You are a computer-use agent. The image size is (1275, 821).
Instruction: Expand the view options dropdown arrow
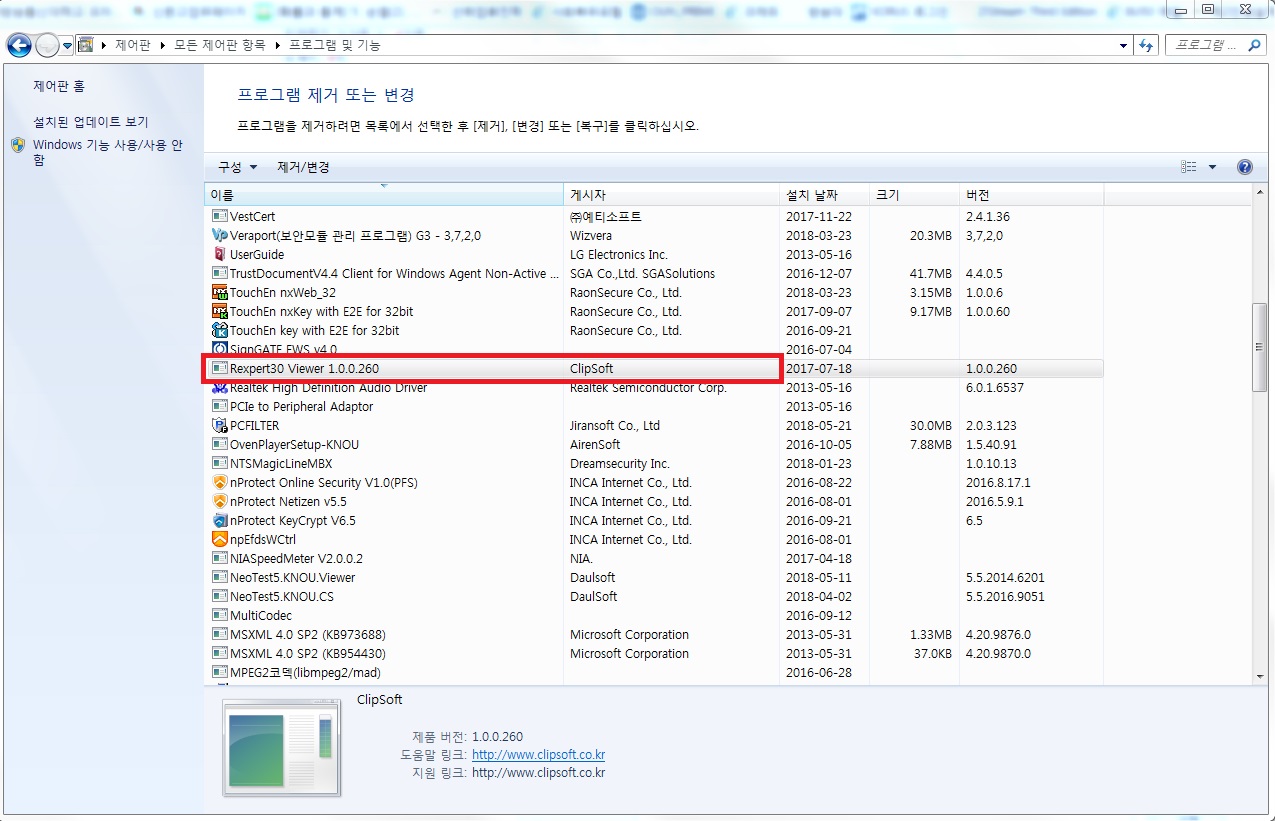1212,167
